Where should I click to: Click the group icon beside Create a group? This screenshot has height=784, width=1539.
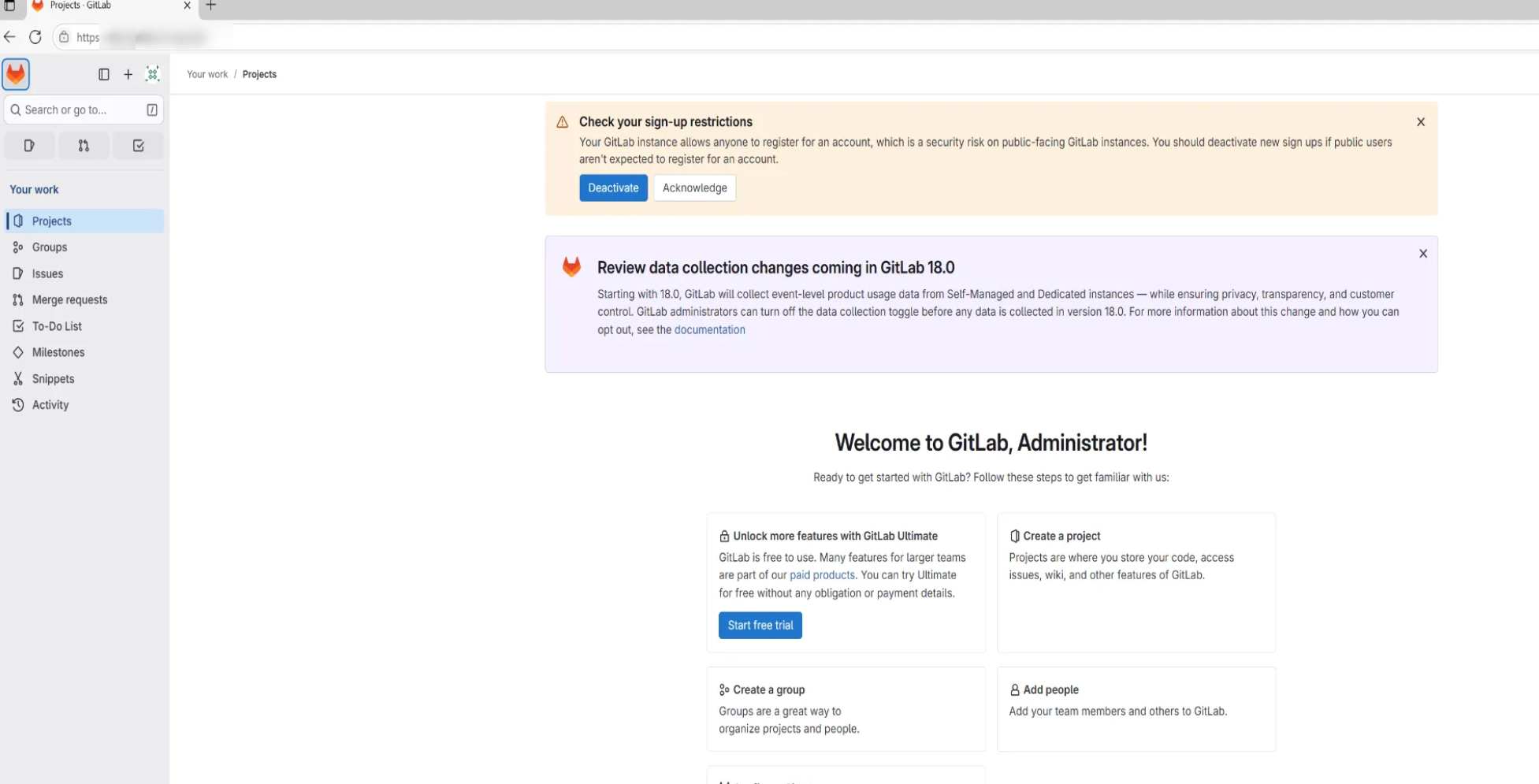724,690
